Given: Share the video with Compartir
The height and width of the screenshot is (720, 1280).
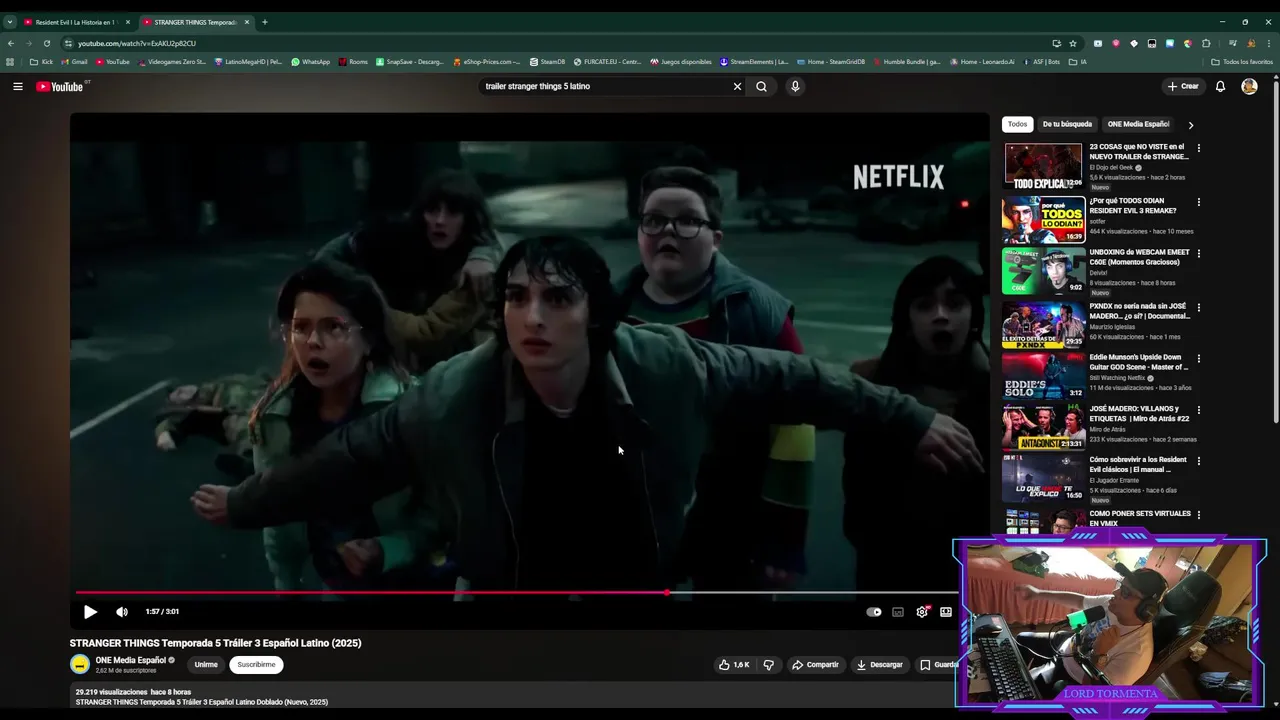Looking at the screenshot, I should (x=815, y=665).
